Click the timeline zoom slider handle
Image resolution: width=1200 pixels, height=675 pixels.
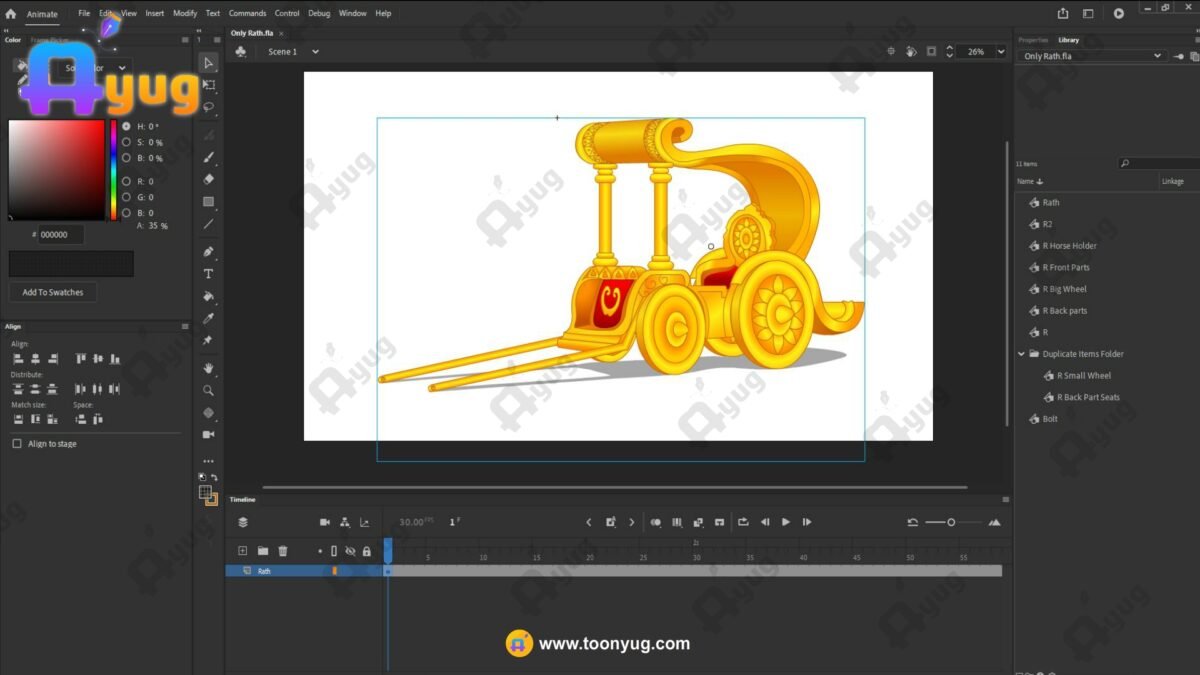pyautogui.click(x=951, y=522)
